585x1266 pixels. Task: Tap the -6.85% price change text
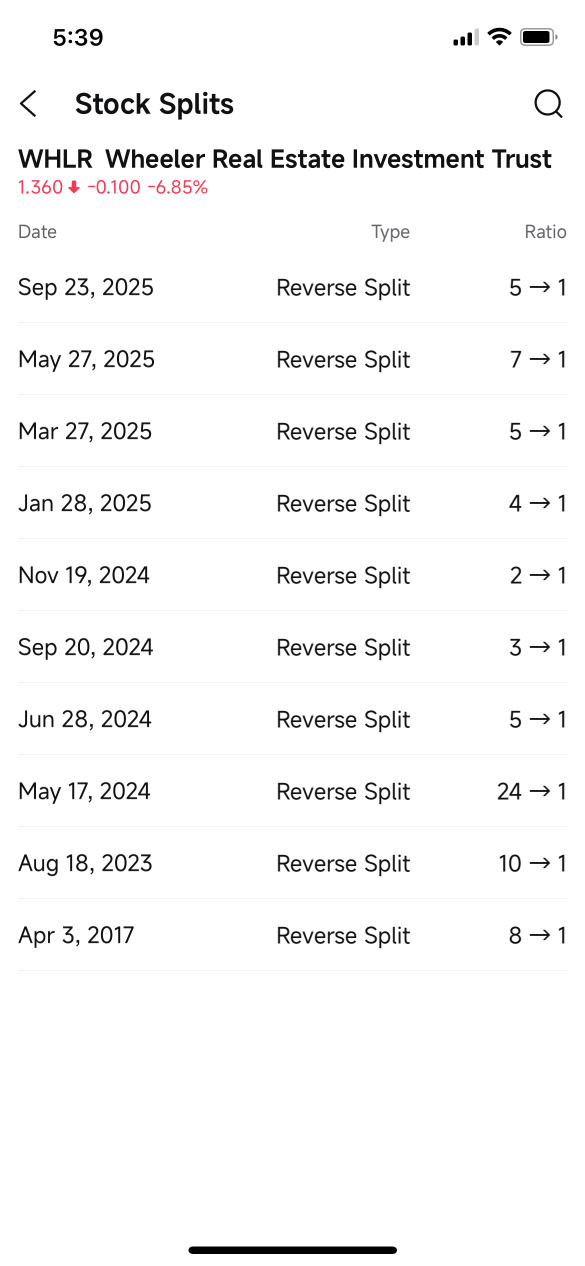pos(178,188)
